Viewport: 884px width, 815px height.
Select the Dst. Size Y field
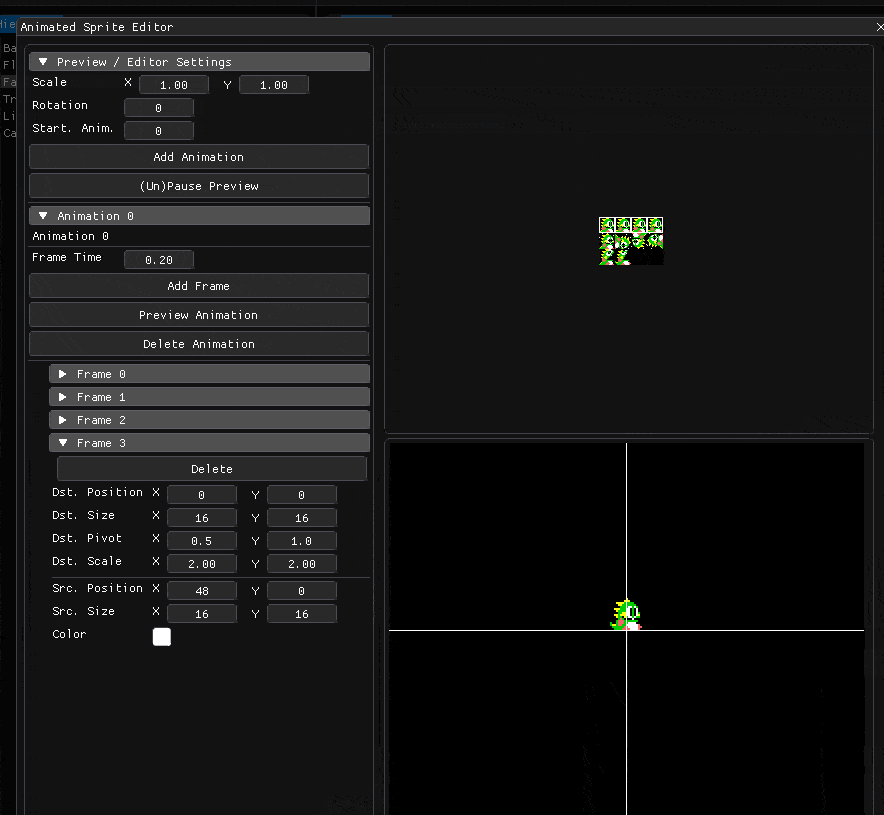[302, 518]
